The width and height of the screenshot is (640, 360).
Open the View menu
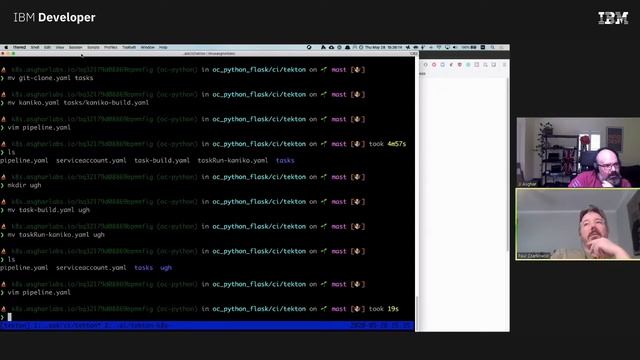pos(60,47)
